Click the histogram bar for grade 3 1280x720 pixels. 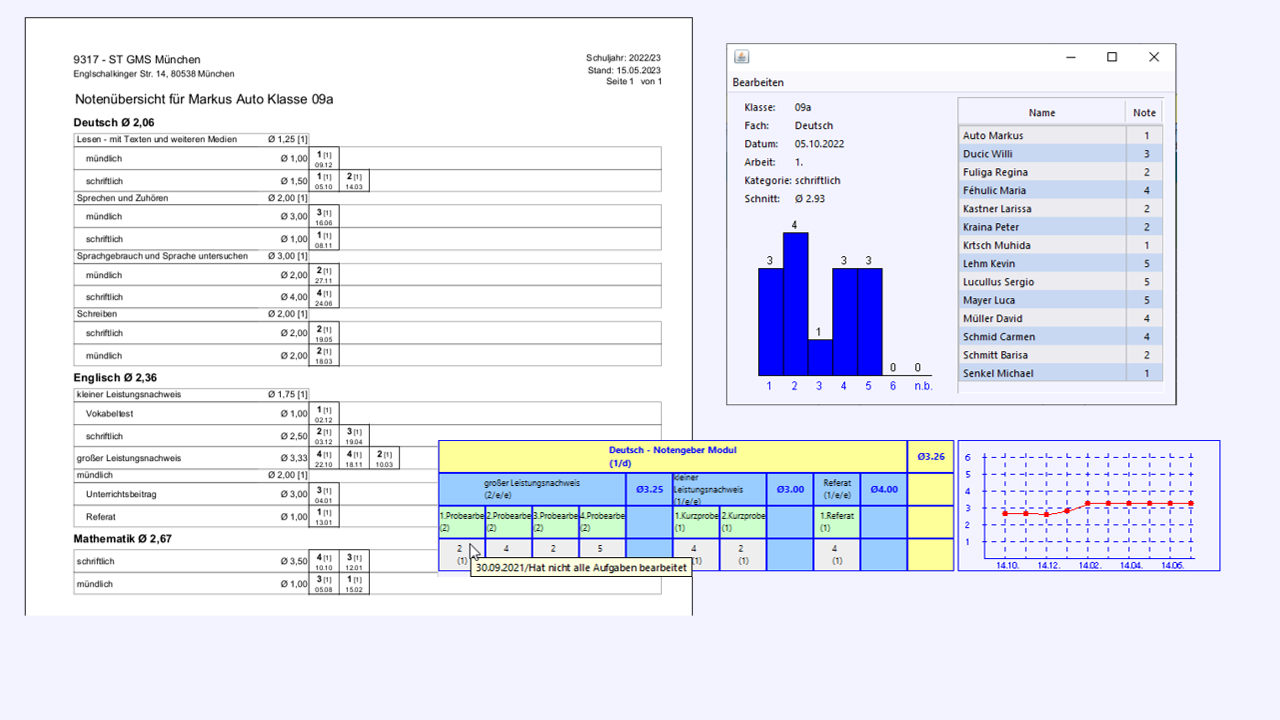[x=820, y=357]
